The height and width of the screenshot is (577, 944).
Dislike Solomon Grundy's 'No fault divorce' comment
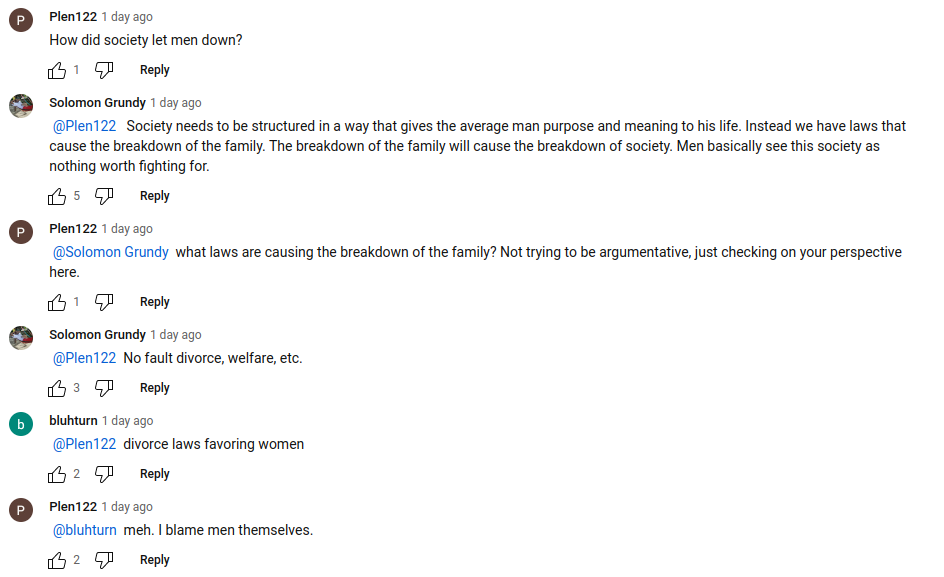pos(104,388)
